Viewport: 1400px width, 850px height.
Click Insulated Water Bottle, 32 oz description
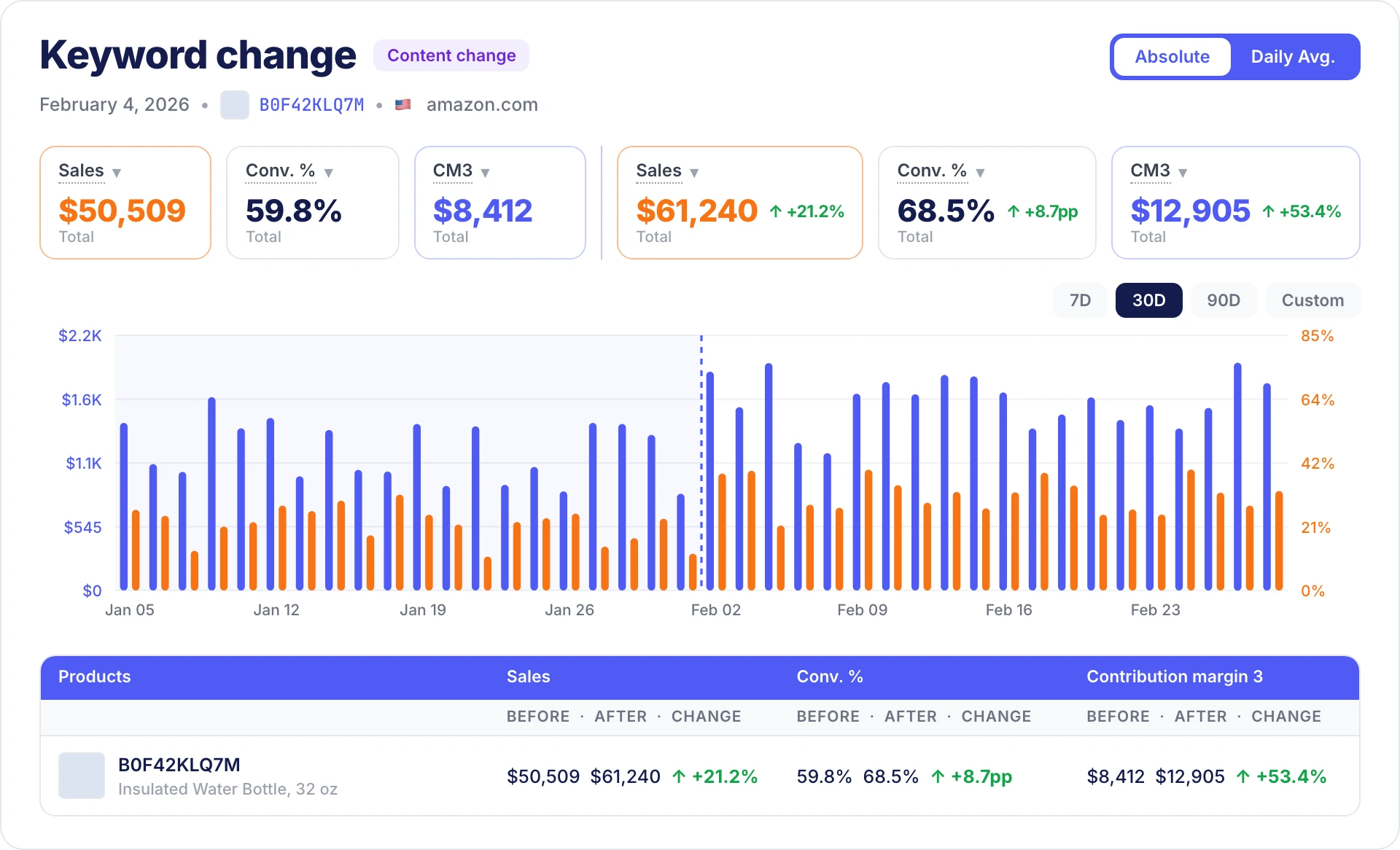coord(227,789)
